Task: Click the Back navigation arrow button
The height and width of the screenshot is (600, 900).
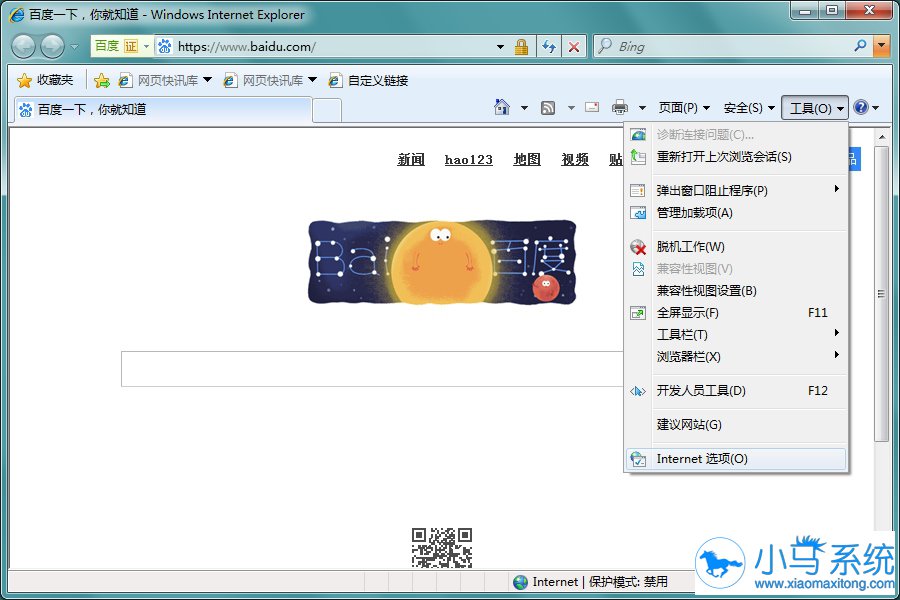Action: pyautogui.click(x=24, y=47)
